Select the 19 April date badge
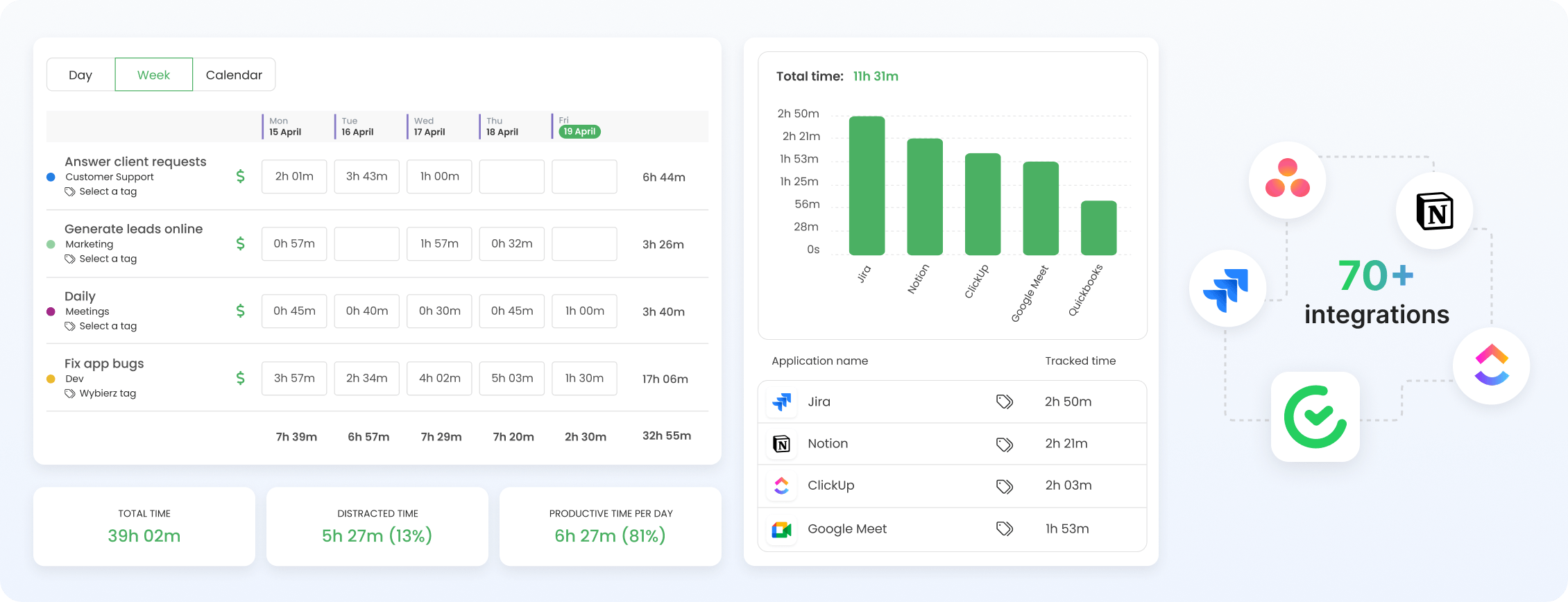The height and width of the screenshot is (602, 1568). (x=579, y=132)
